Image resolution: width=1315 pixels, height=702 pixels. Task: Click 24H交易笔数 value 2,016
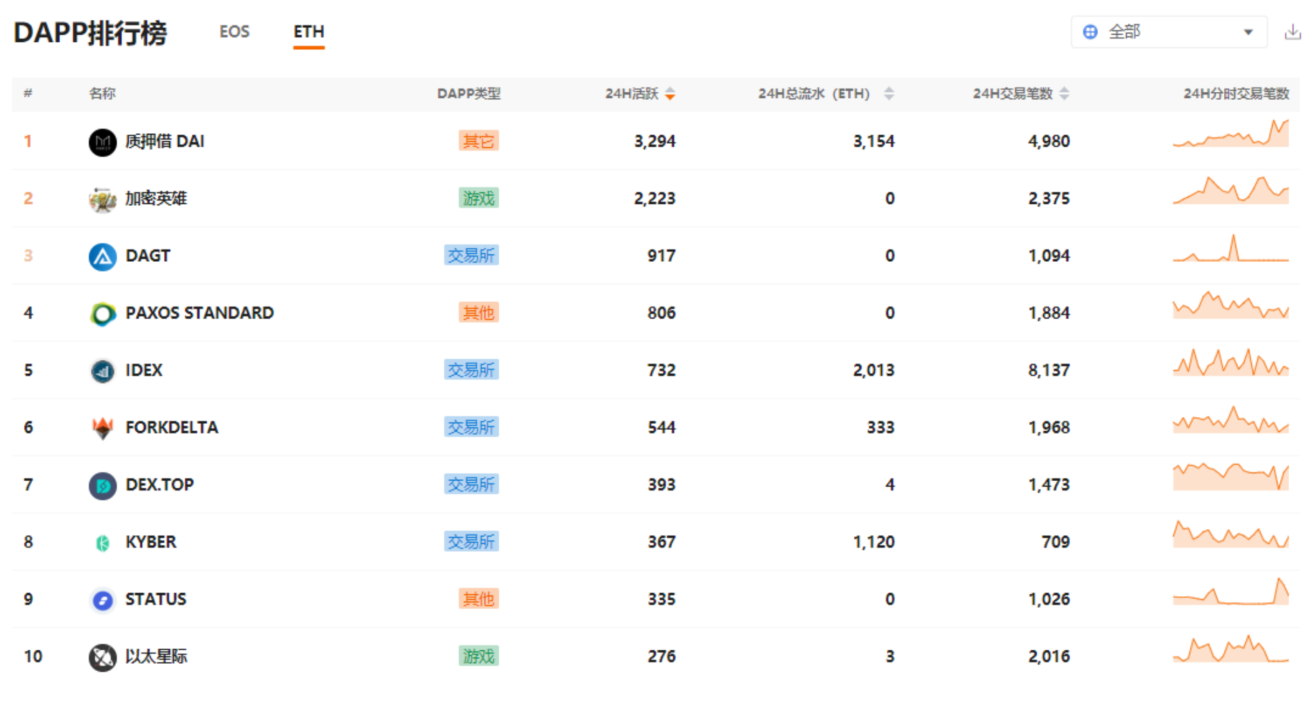click(x=1049, y=656)
